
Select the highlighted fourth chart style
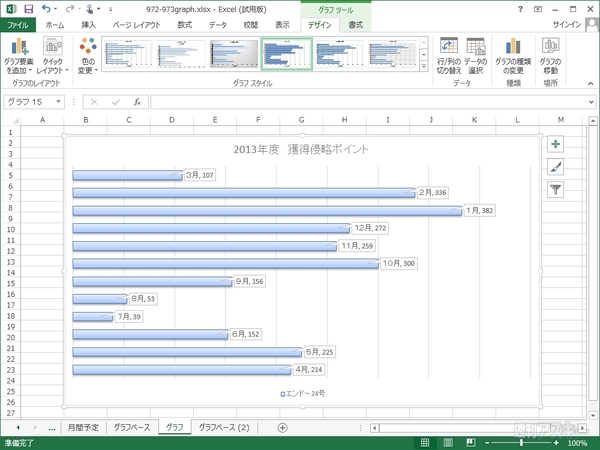[x=287, y=54]
